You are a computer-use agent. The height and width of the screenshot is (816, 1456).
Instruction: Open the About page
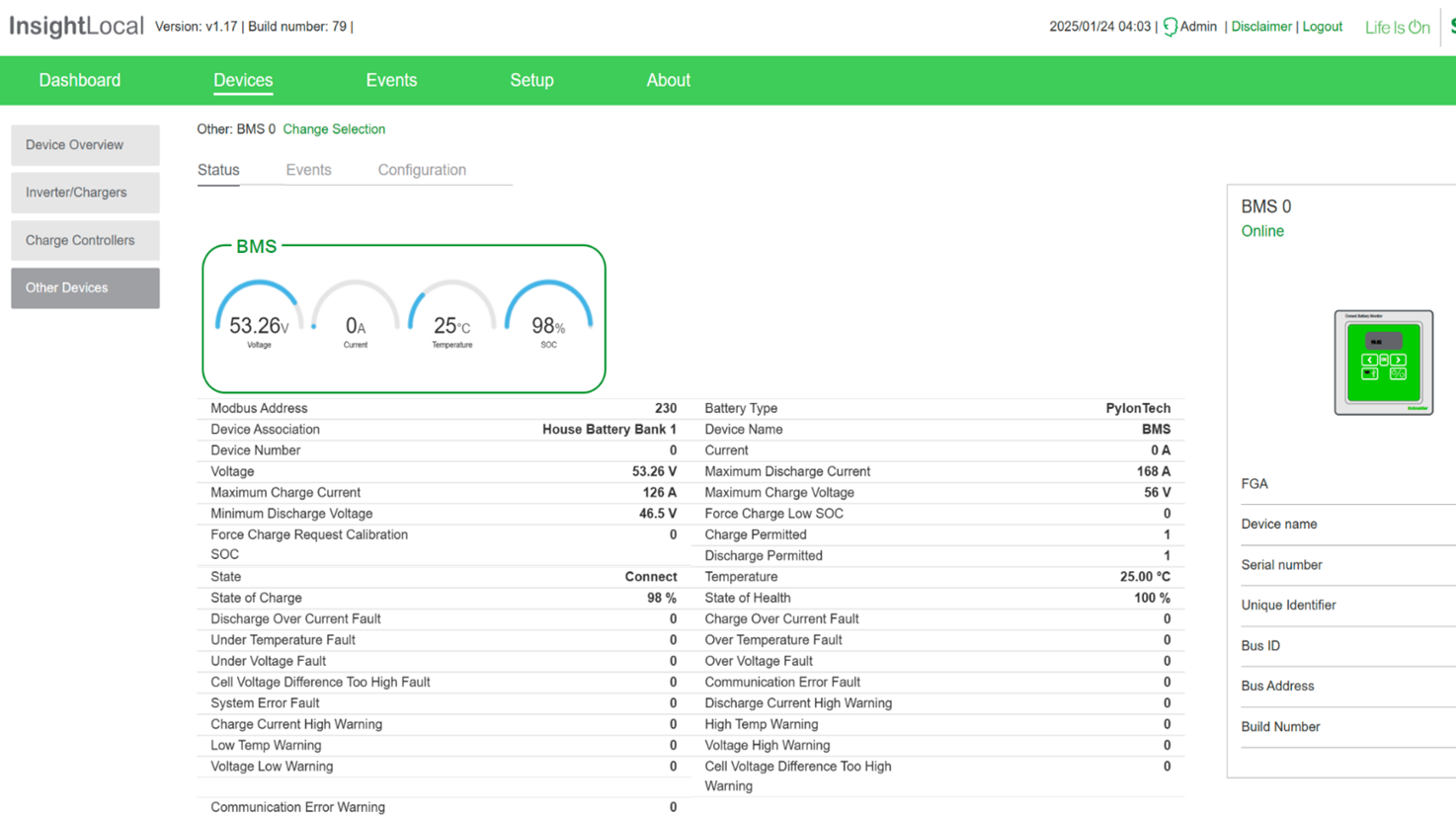coord(668,80)
